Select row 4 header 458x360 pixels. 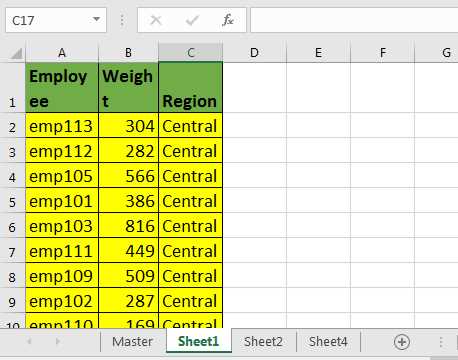click(x=13, y=176)
